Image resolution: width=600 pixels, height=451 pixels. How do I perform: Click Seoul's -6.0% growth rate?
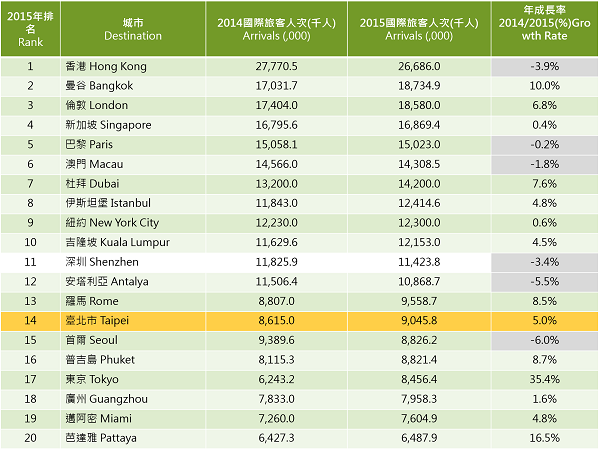tap(545, 340)
